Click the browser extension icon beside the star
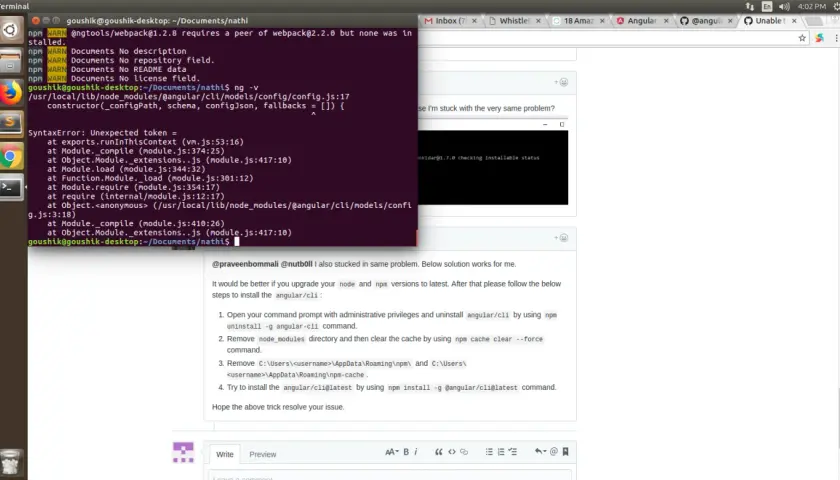The width and height of the screenshot is (840, 480). click(x=820, y=38)
